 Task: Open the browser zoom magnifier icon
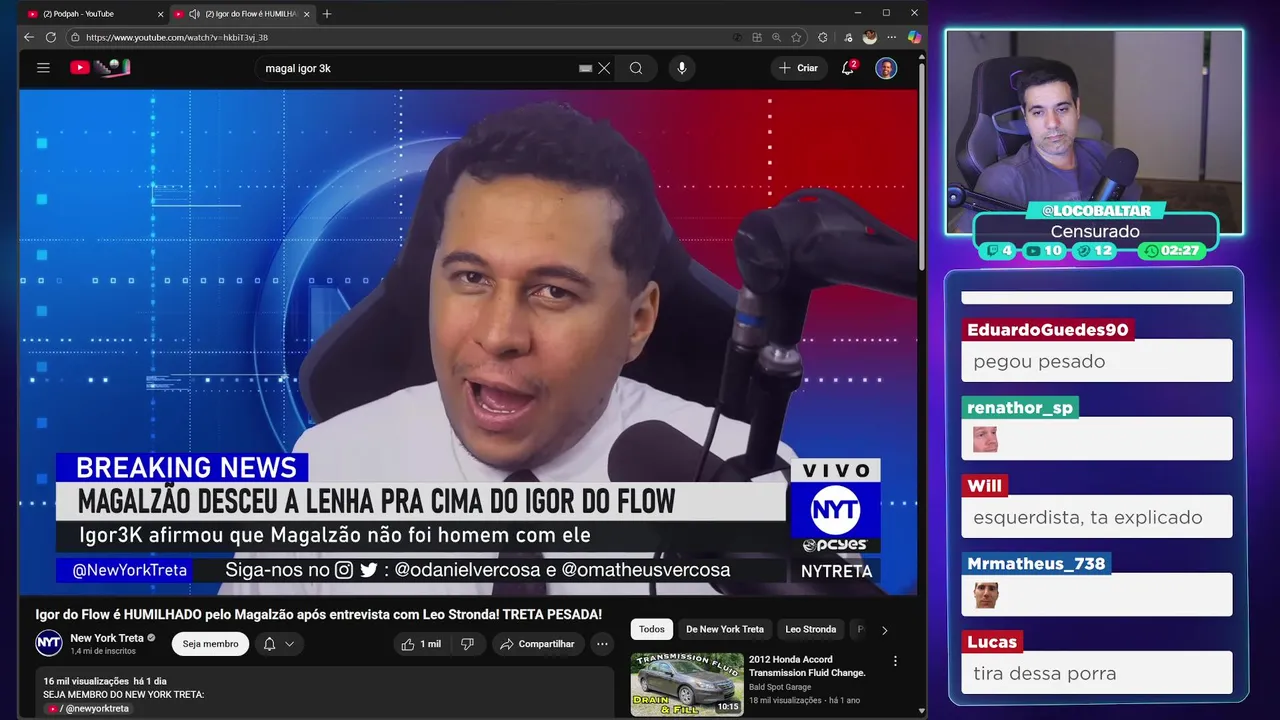click(776, 37)
